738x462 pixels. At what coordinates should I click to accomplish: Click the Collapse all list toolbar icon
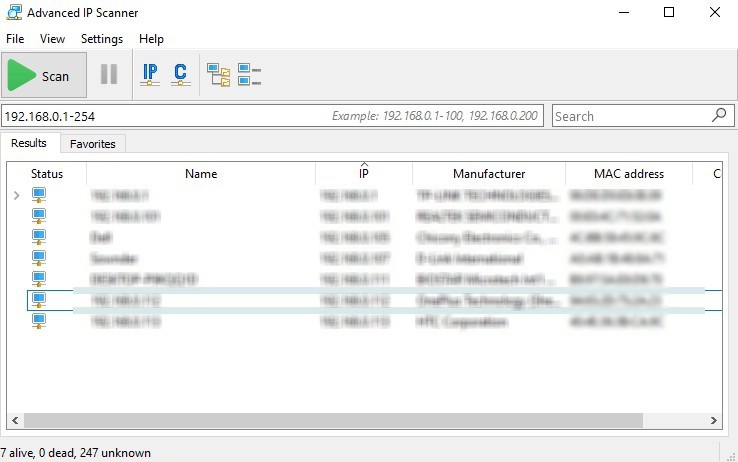click(x=249, y=75)
